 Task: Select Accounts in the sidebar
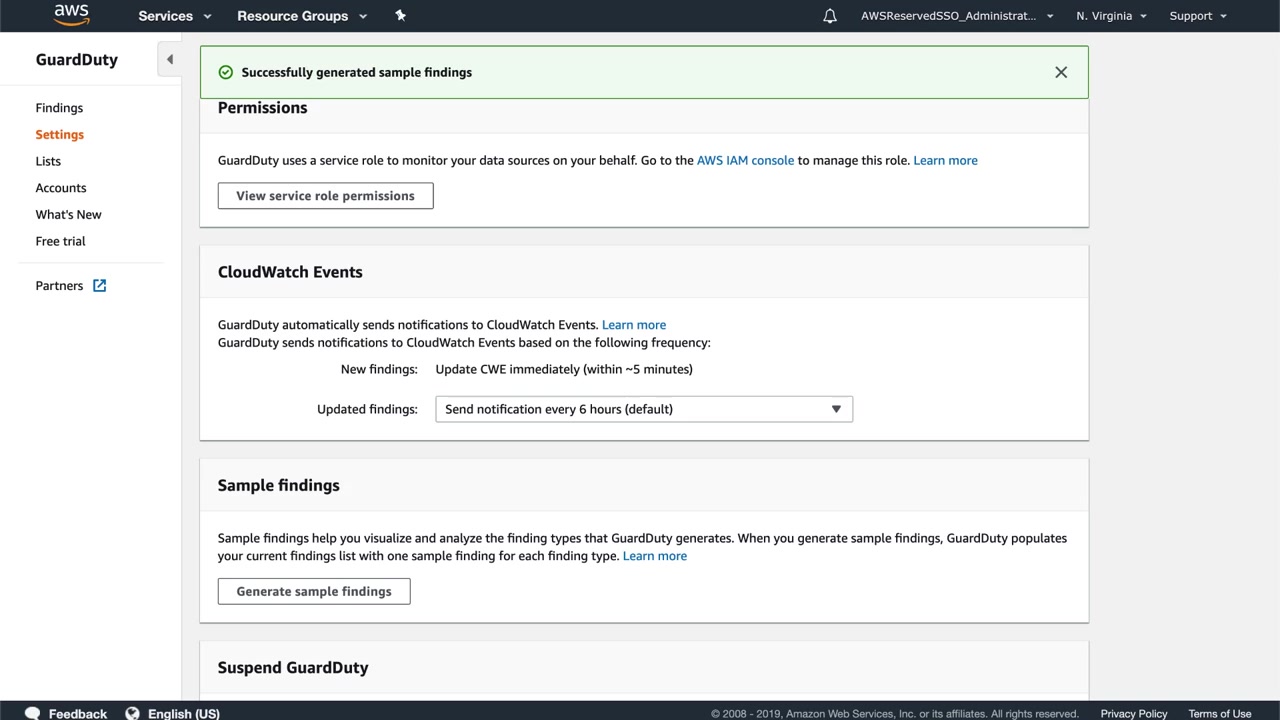[61, 188]
